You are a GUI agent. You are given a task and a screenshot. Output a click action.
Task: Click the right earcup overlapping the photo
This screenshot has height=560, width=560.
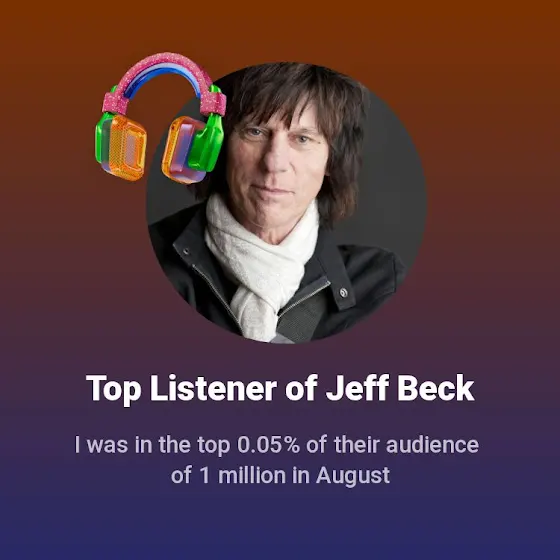(x=184, y=149)
